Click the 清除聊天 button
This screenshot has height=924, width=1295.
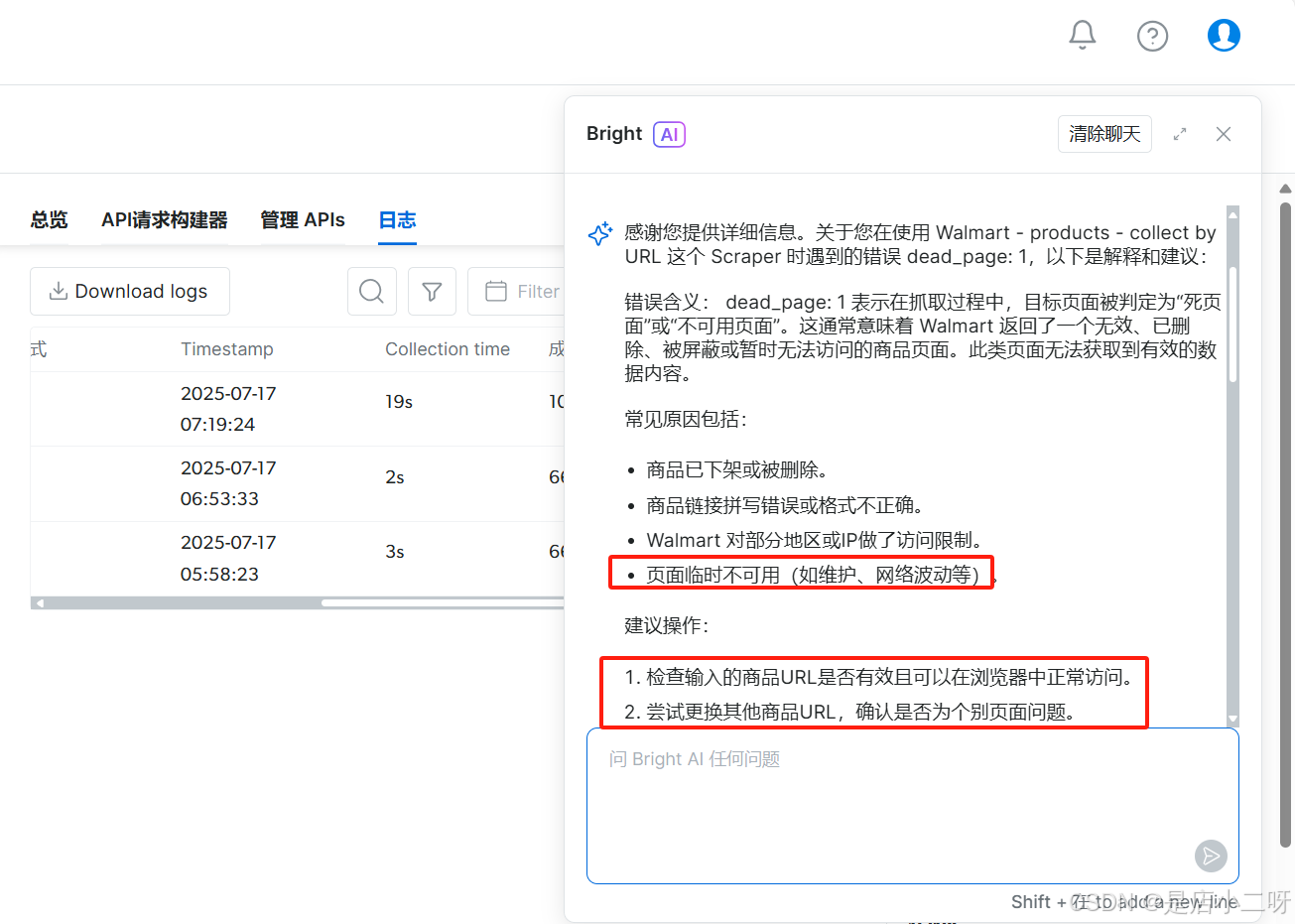click(x=1104, y=134)
